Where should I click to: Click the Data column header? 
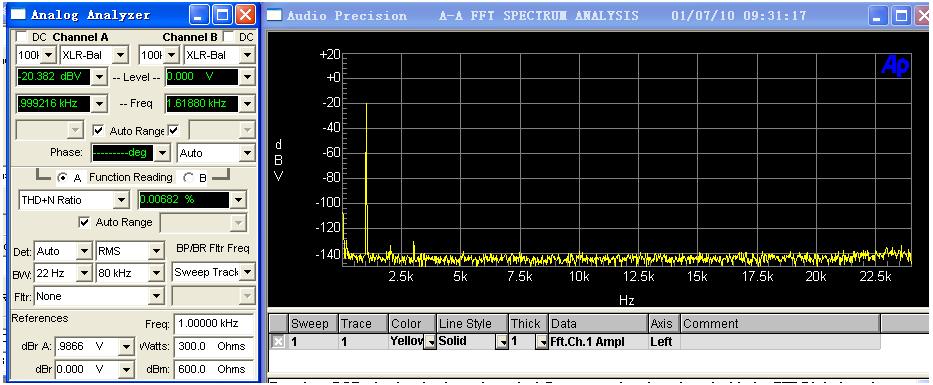pos(598,324)
